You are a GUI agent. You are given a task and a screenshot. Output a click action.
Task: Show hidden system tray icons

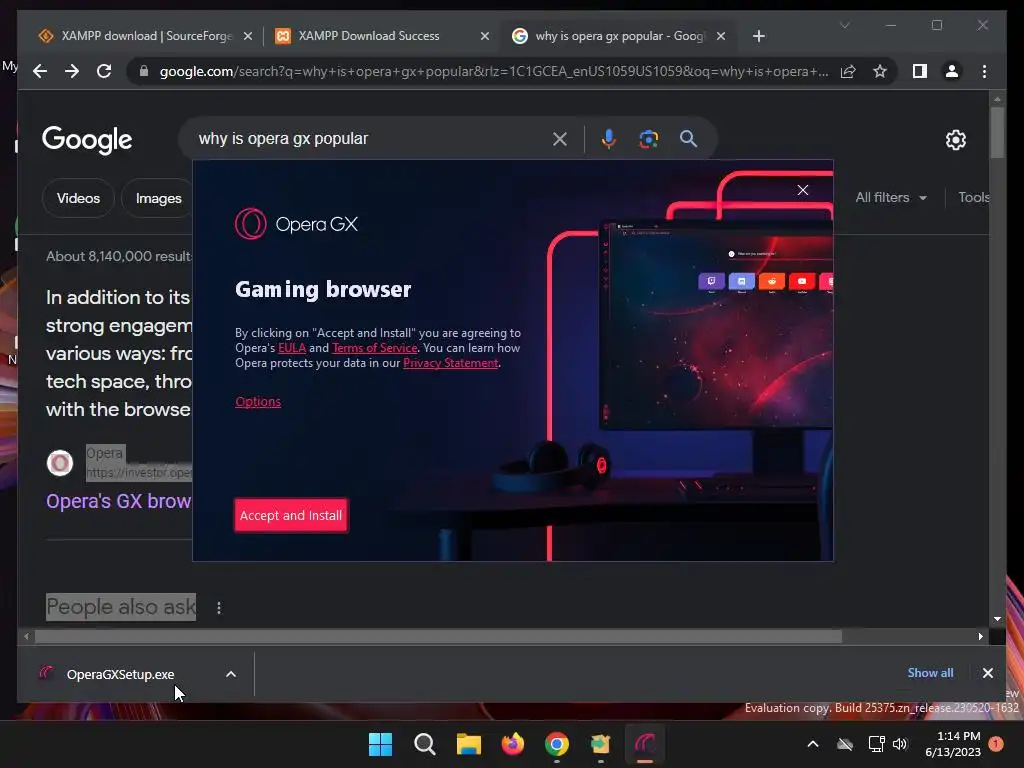813,744
